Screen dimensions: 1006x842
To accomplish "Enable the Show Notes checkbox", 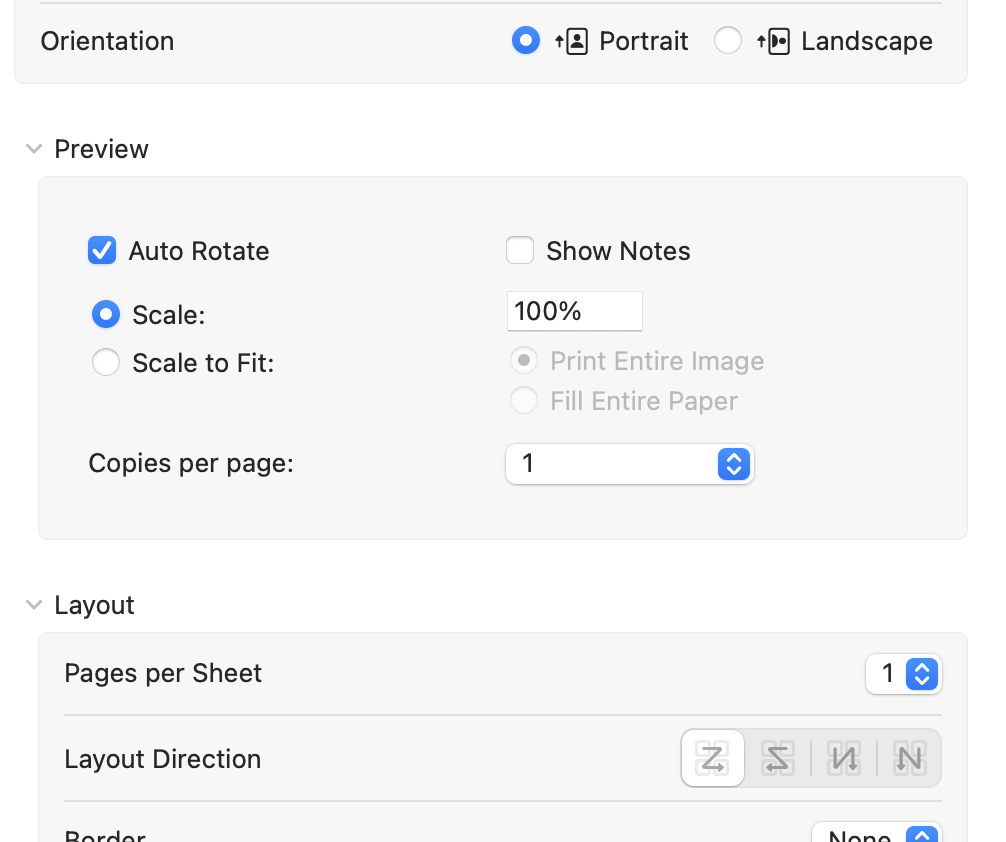I will coord(520,250).
